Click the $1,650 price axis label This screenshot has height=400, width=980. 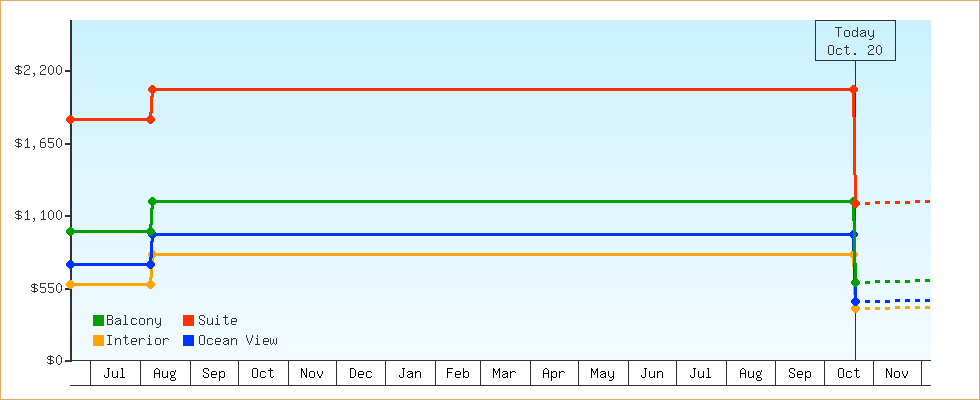(x=40, y=144)
